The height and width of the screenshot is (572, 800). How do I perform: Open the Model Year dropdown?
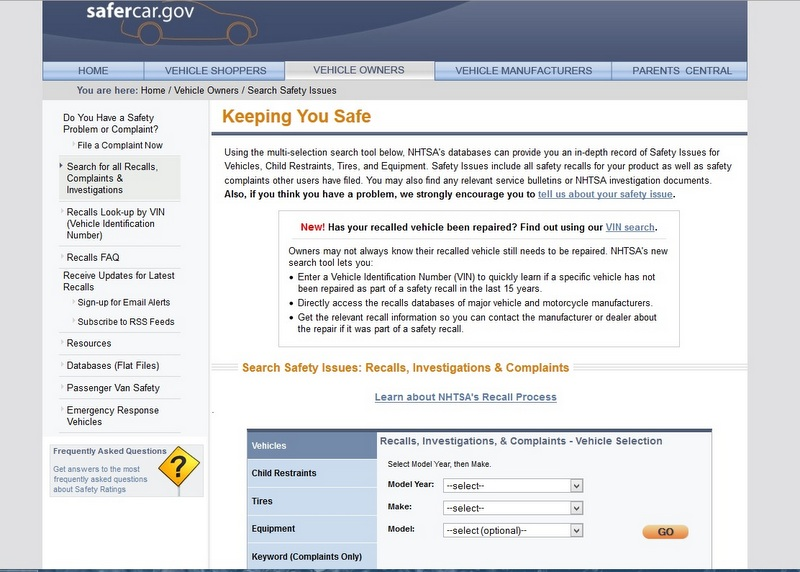tap(513, 486)
